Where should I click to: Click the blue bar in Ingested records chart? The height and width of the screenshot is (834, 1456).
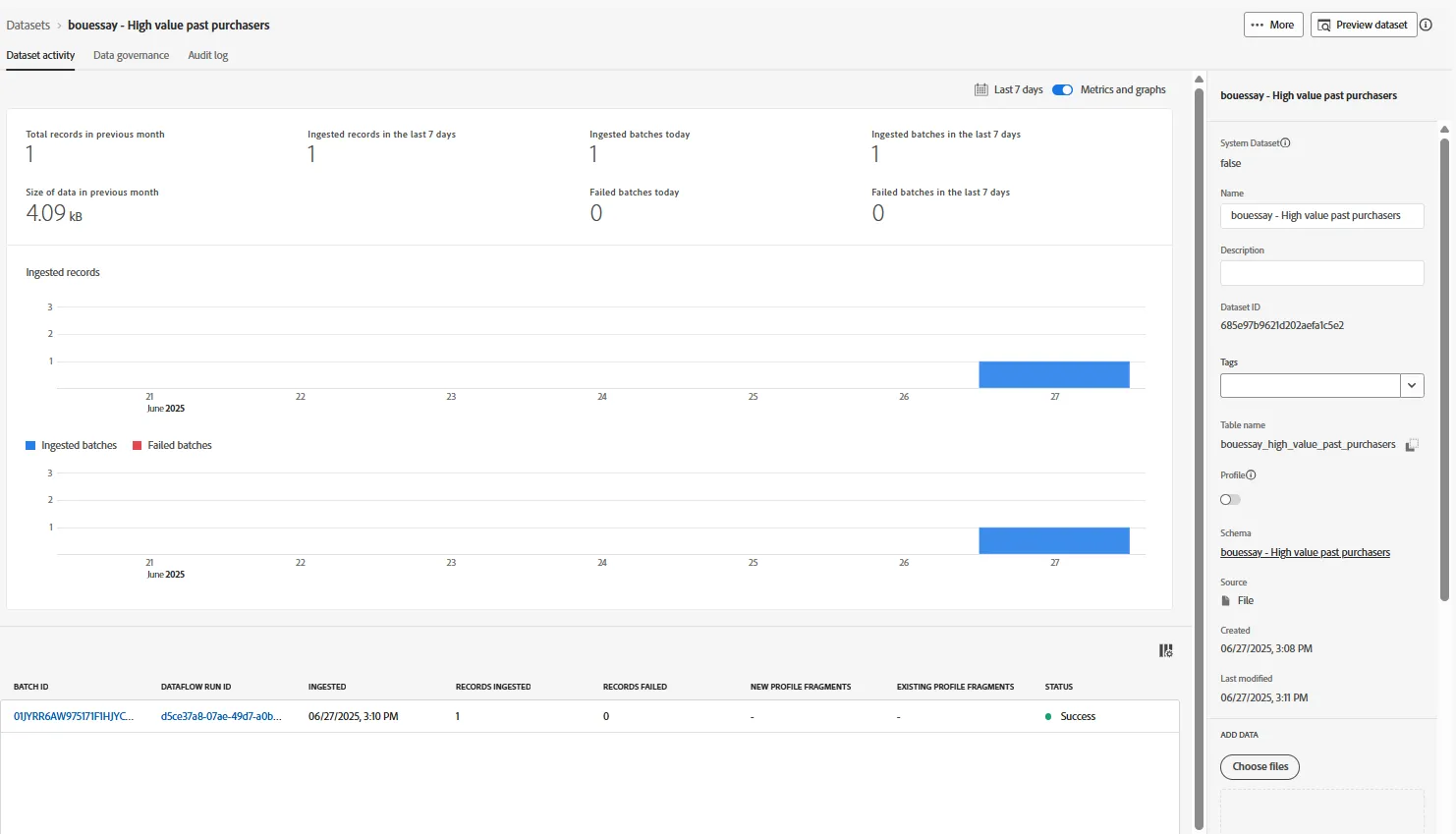[x=1054, y=374]
